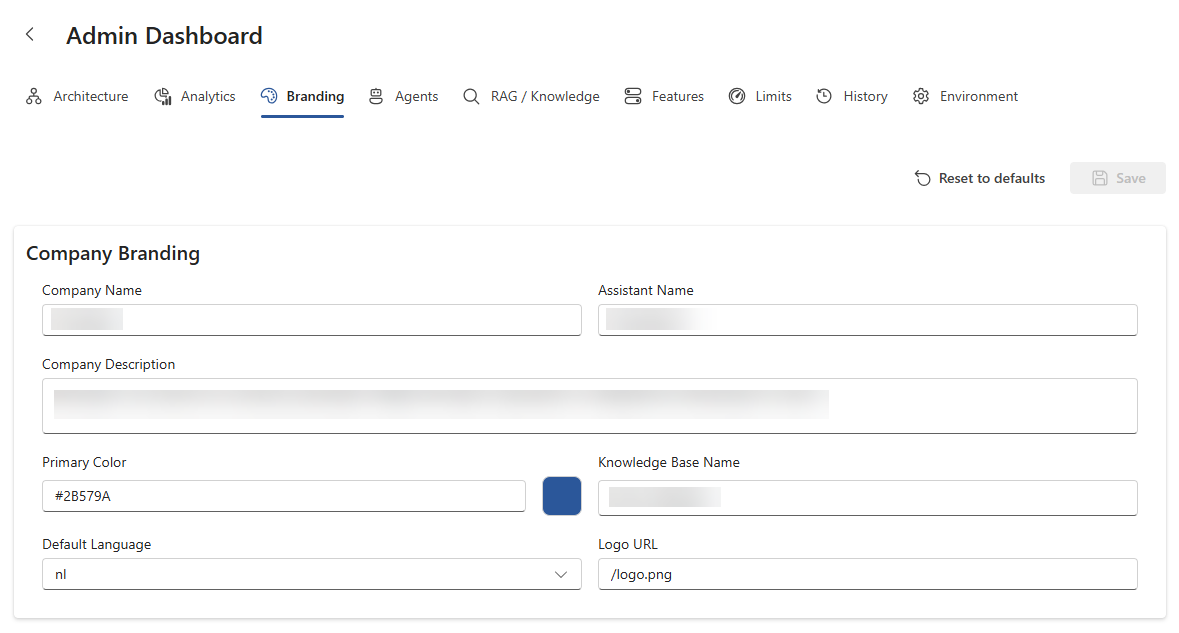Click Reset to defaults

tap(991, 177)
